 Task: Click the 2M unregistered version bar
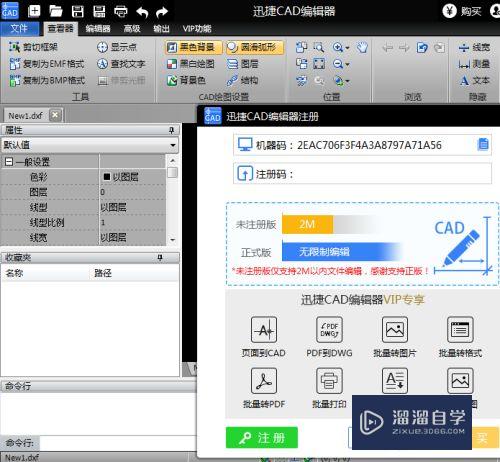click(307, 224)
